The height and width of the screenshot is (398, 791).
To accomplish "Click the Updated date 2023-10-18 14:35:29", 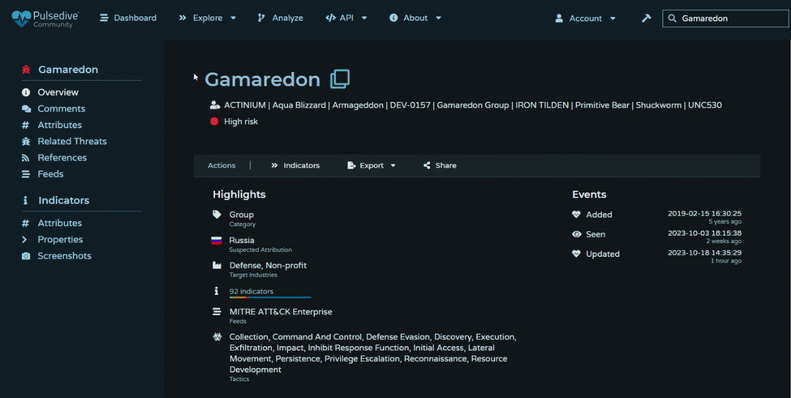I will tap(705, 253).
